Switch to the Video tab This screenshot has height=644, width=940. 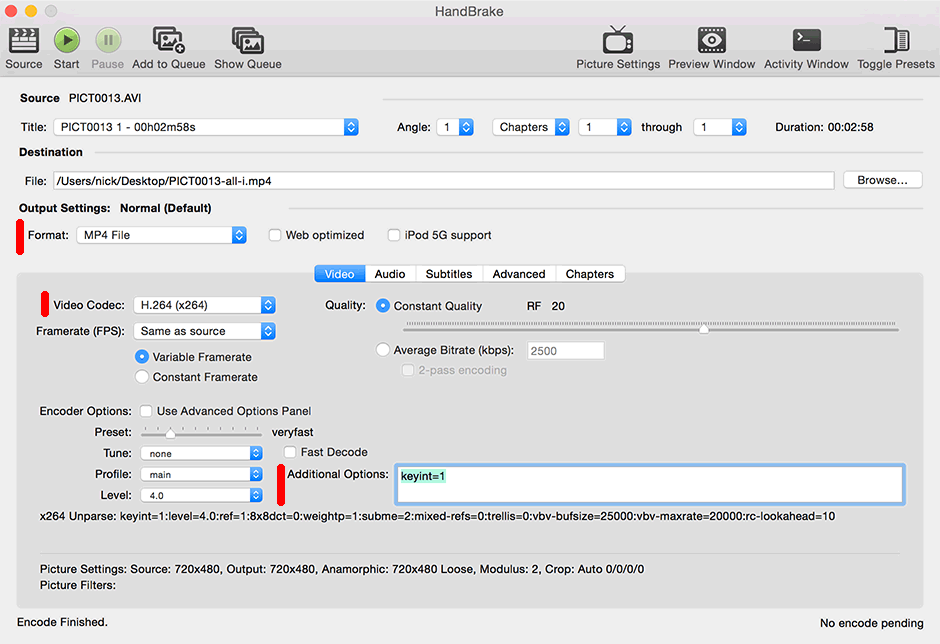(339, 274)
